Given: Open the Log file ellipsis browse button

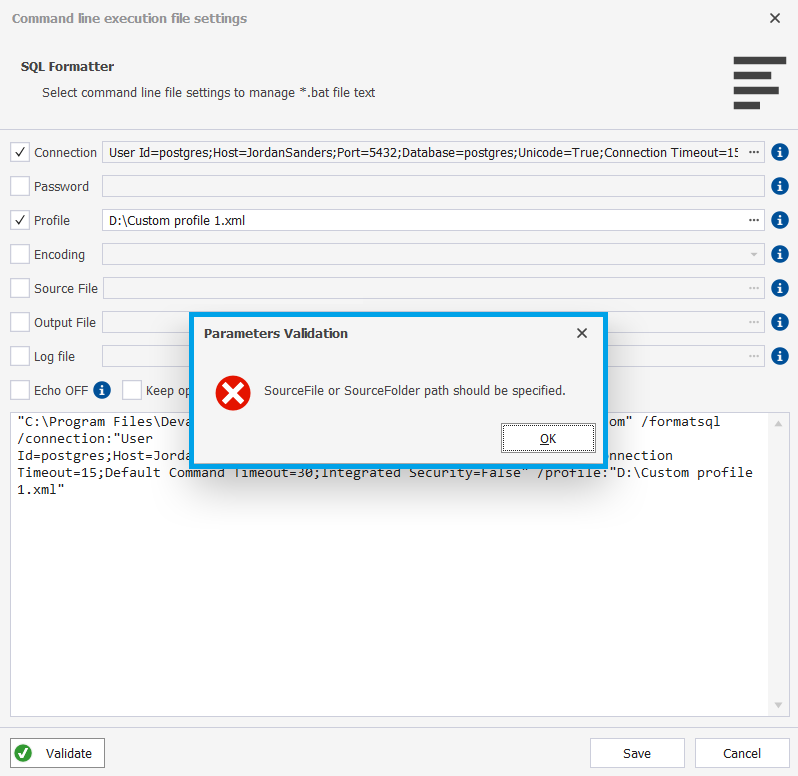Looking at the screenshot, I should tap(754, 356).
